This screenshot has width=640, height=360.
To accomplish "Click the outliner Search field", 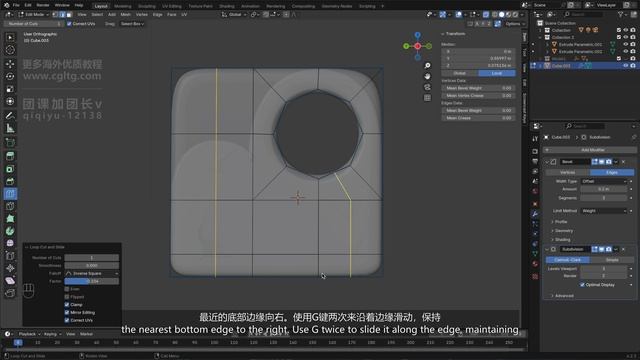I will point(584,14).
